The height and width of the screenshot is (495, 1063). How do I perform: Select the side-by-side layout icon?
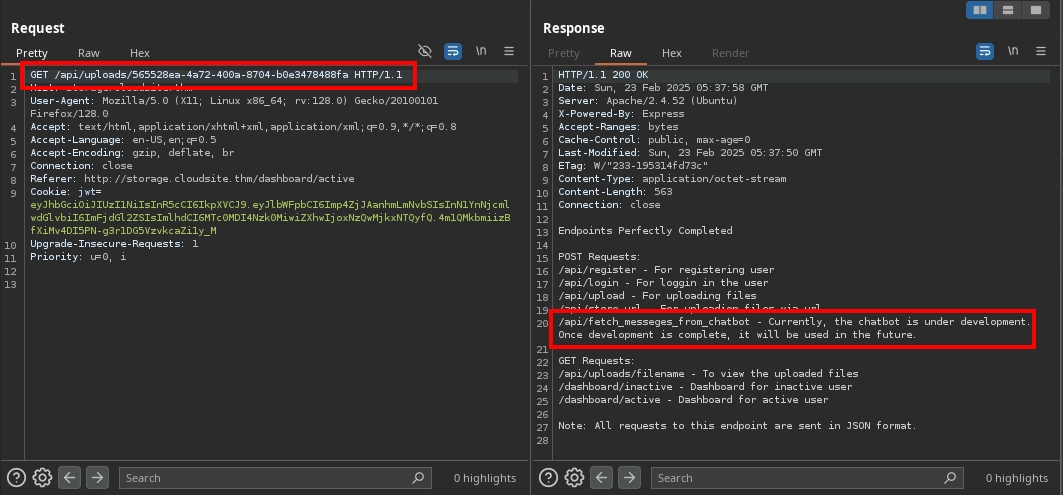coord(980,9)
